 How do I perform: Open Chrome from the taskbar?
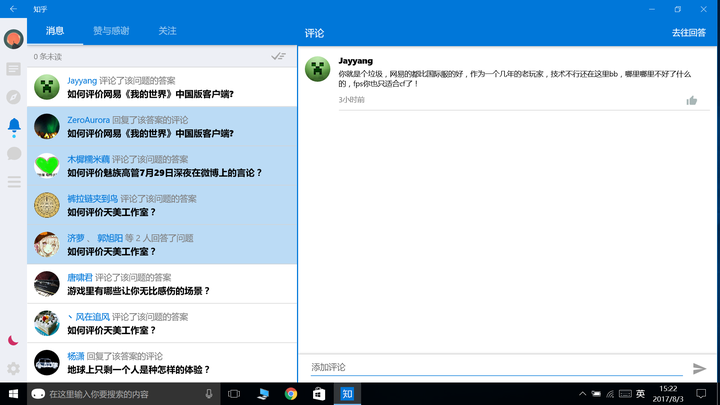pos(291,394)
